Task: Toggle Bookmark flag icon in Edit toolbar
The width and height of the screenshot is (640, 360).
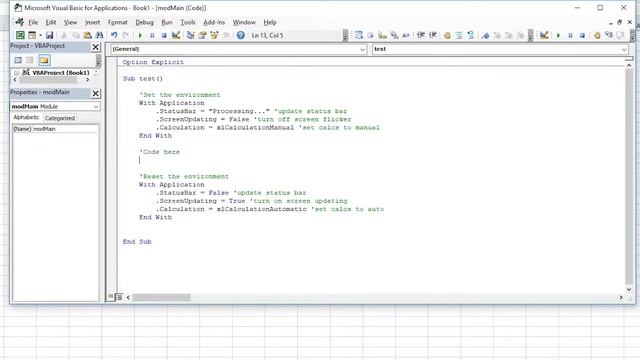Action: tap(485, 35)
